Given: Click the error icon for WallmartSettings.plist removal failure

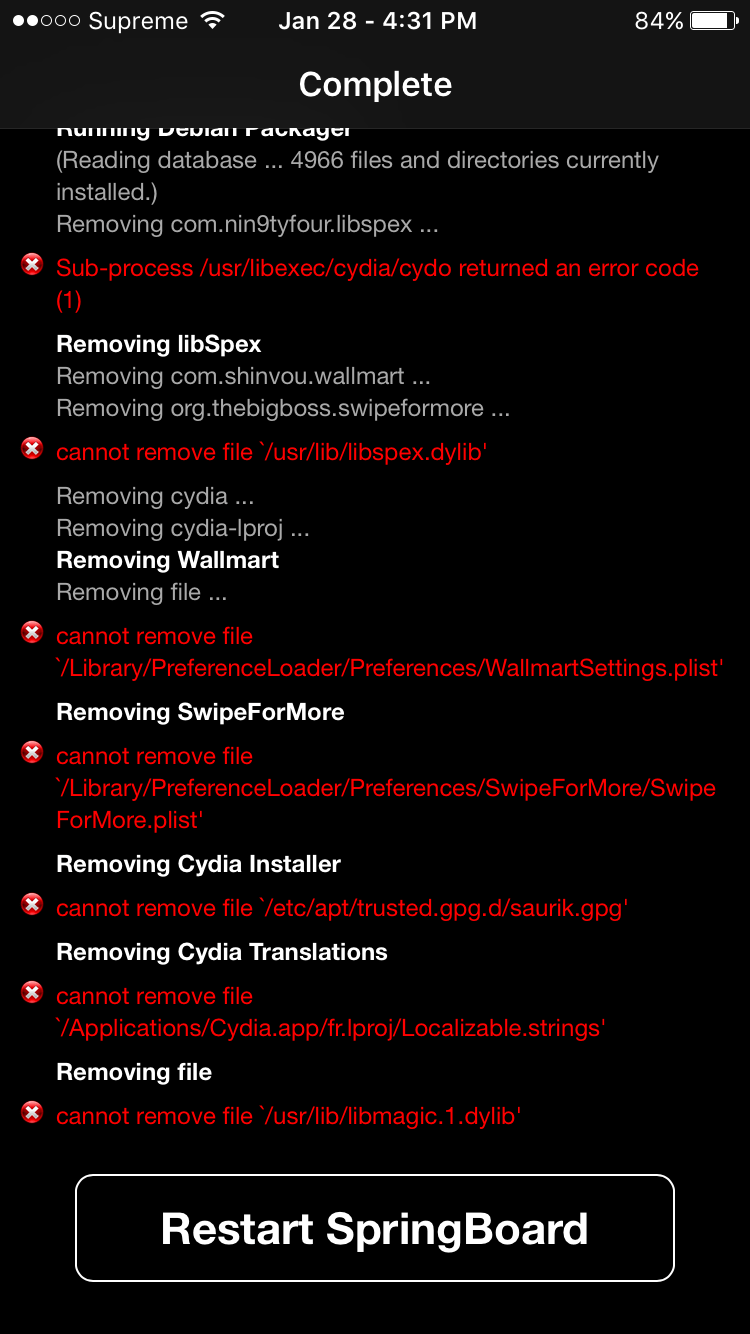Looking at the screenshot, I should (x=31, y=632).
